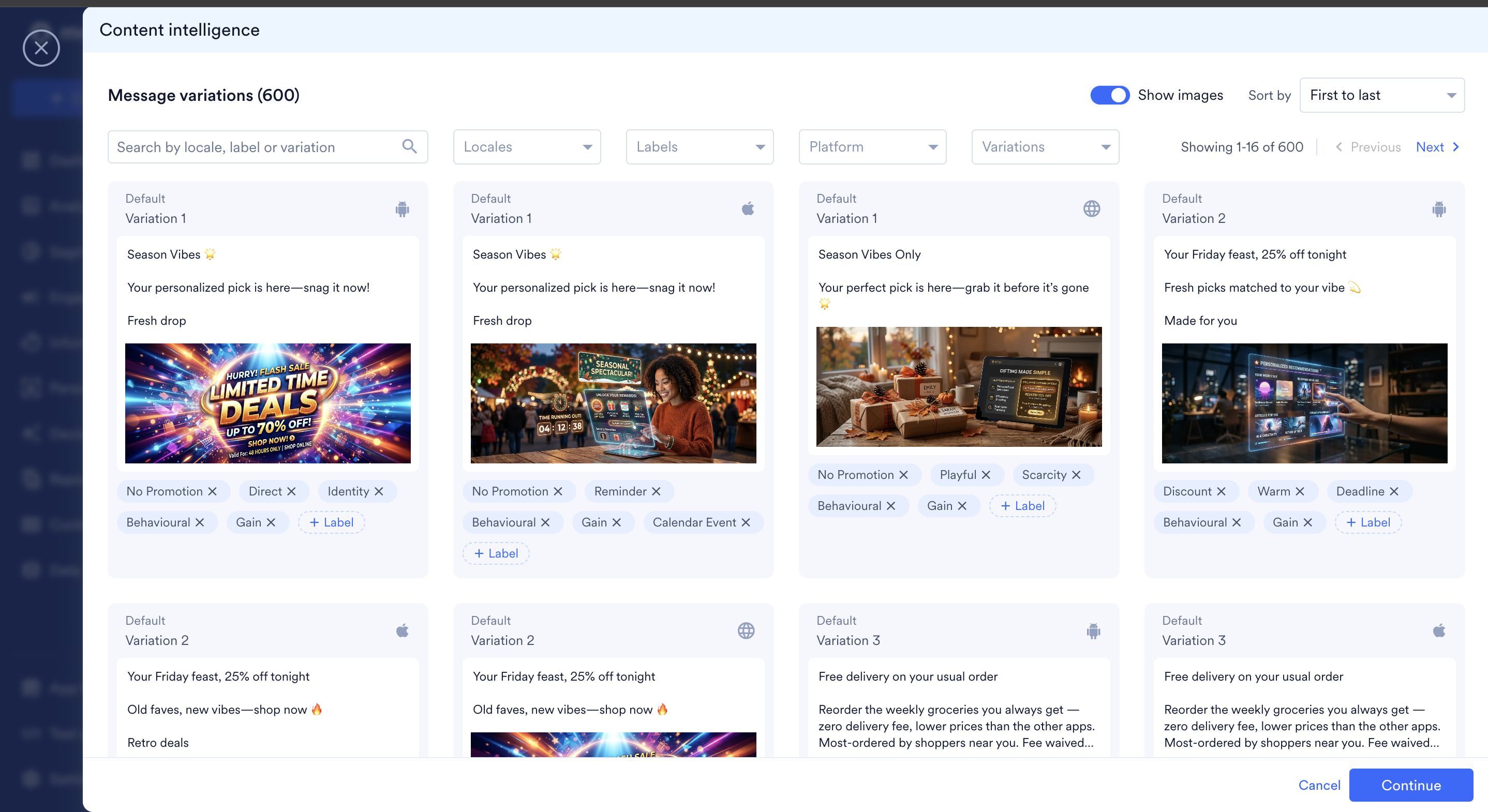
Task: Add label below Calendar Event tag
Action: coord(496,554)
